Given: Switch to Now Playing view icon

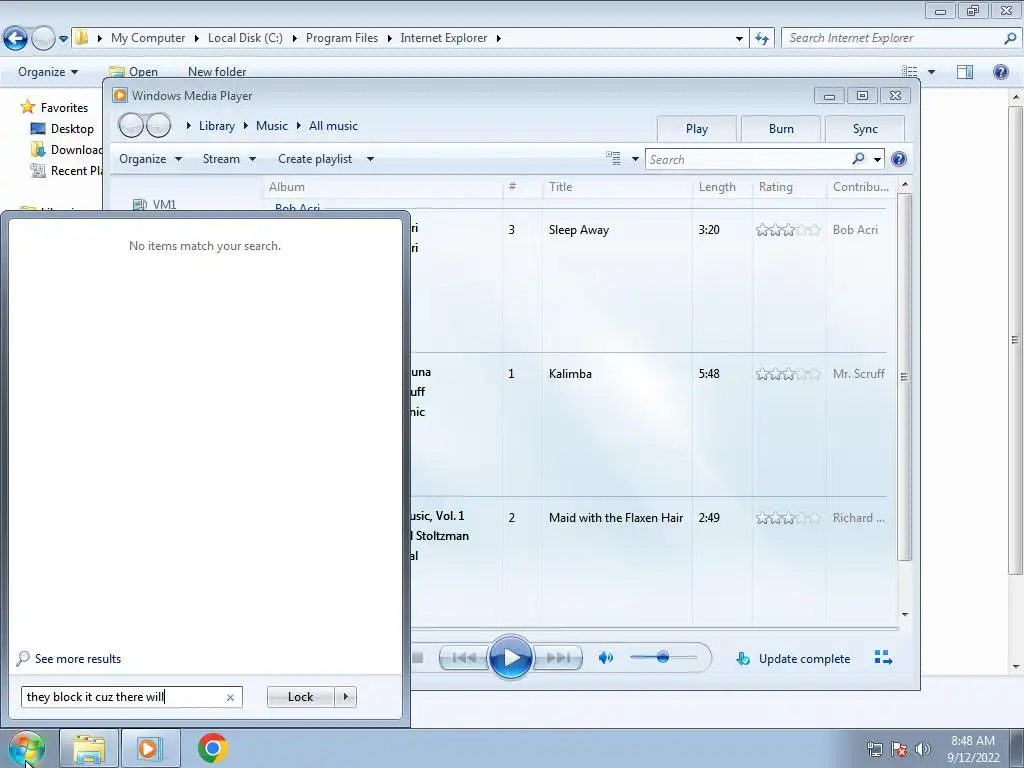Looking at the screenshot, I should [883, 658].
